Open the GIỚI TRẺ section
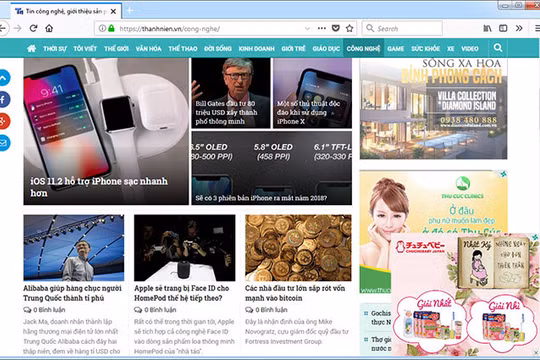This screenshot has height=360, width=540. pyautogui.click(x=293, y=49)
